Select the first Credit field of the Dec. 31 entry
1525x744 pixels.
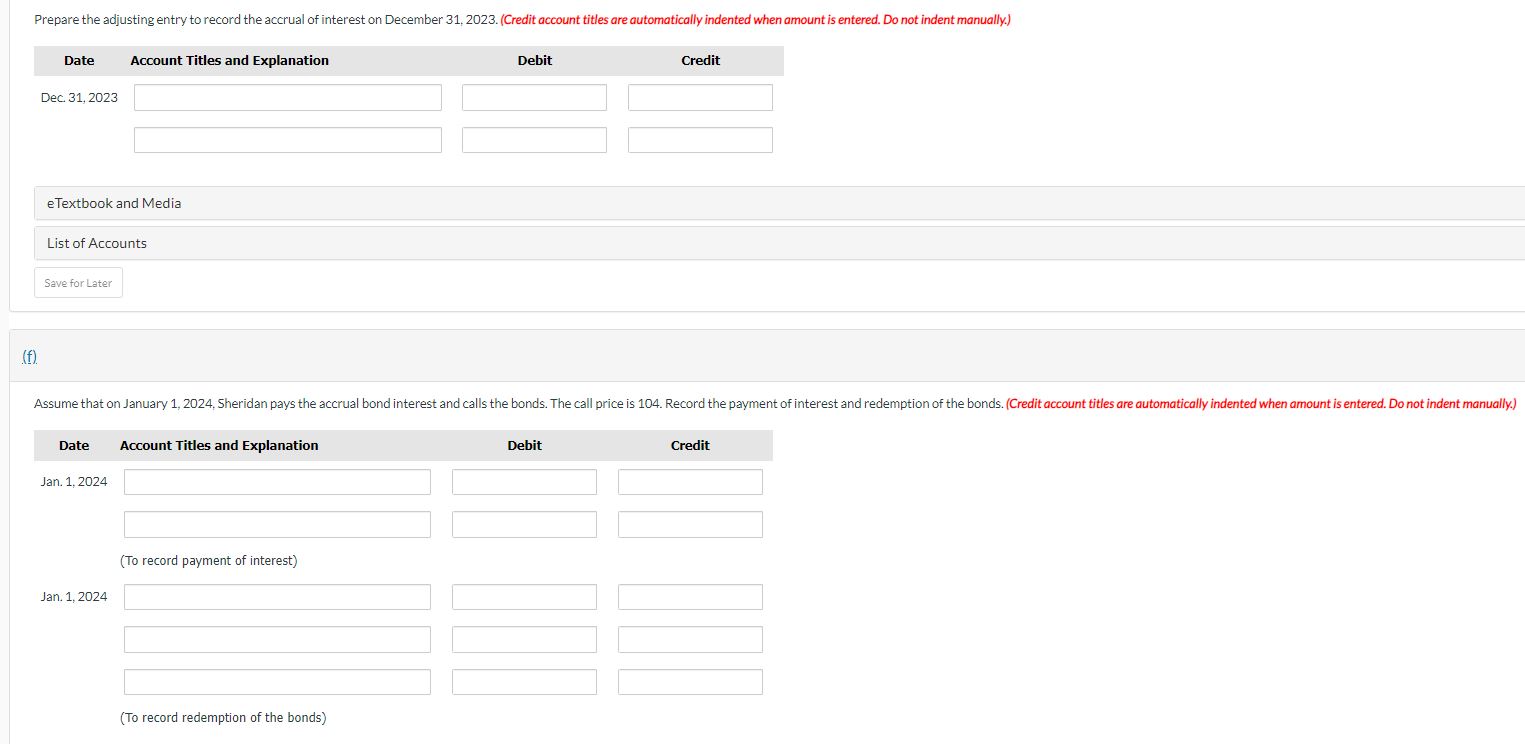click(x=700, y=97)
